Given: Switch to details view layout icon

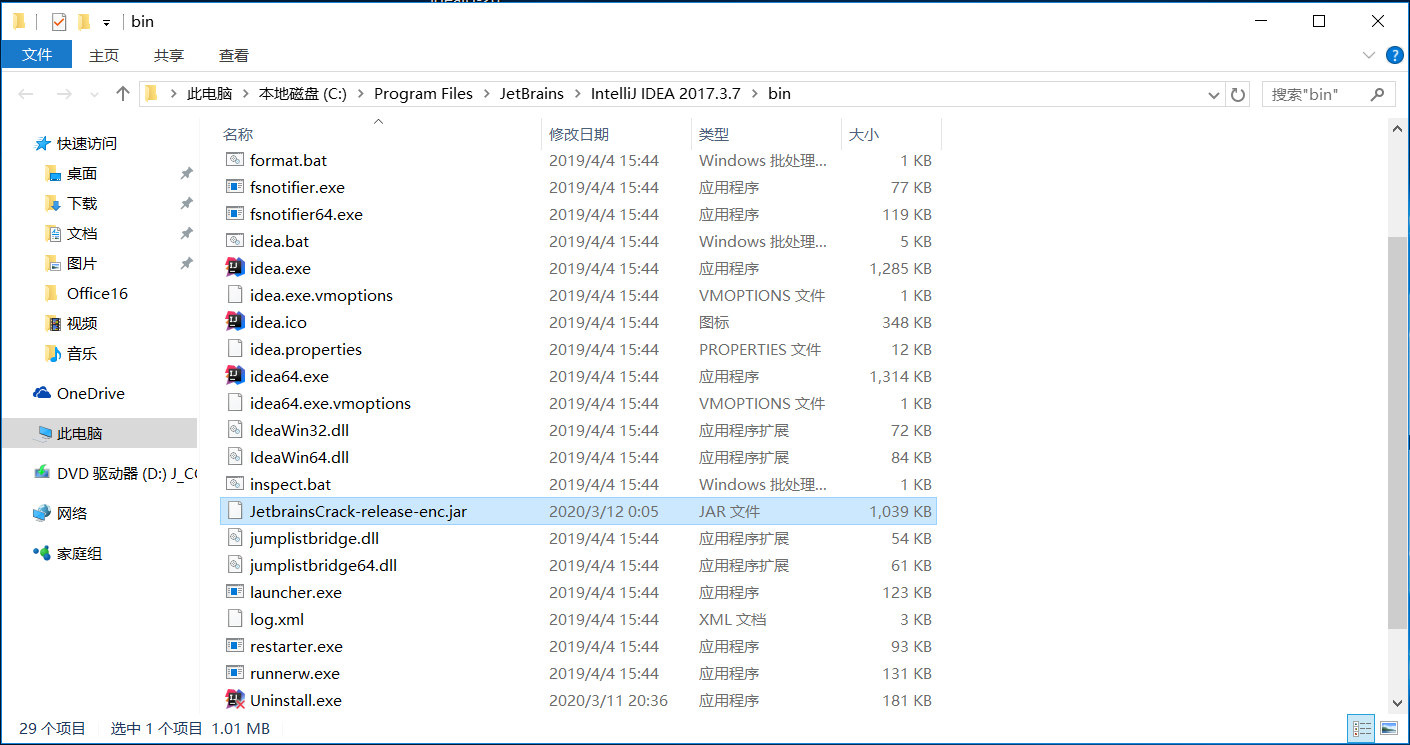Looking at the screenshot, I should [x=1362, y=728].
